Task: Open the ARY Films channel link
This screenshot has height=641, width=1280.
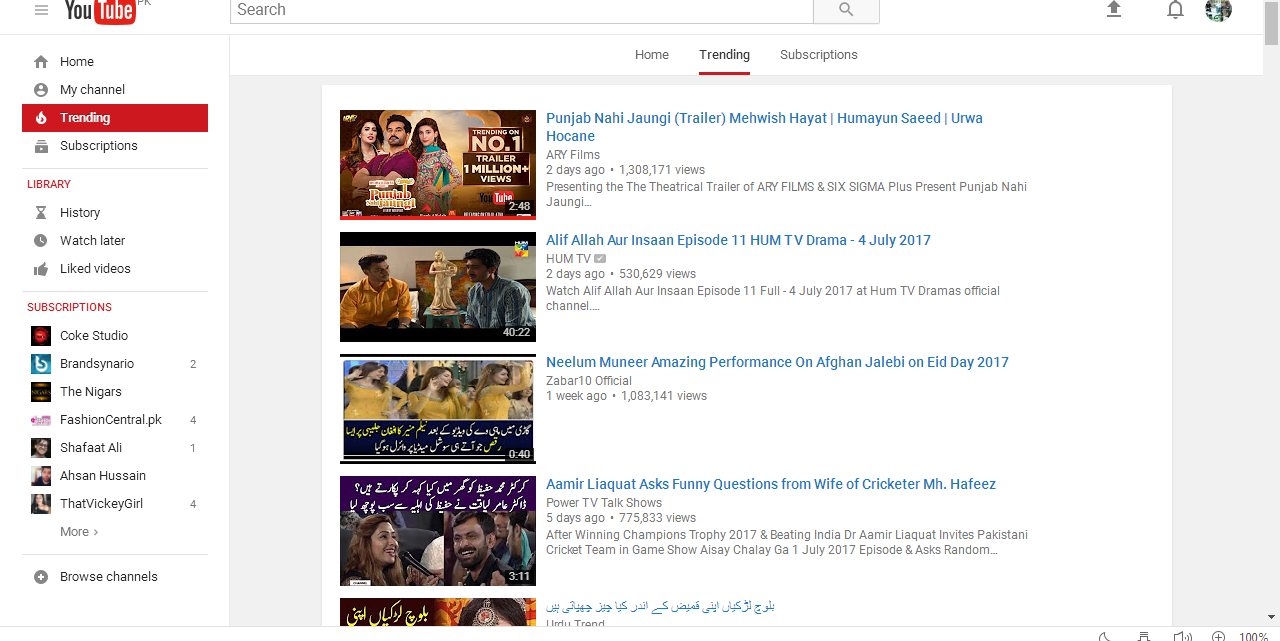Action: click(573, 155)
